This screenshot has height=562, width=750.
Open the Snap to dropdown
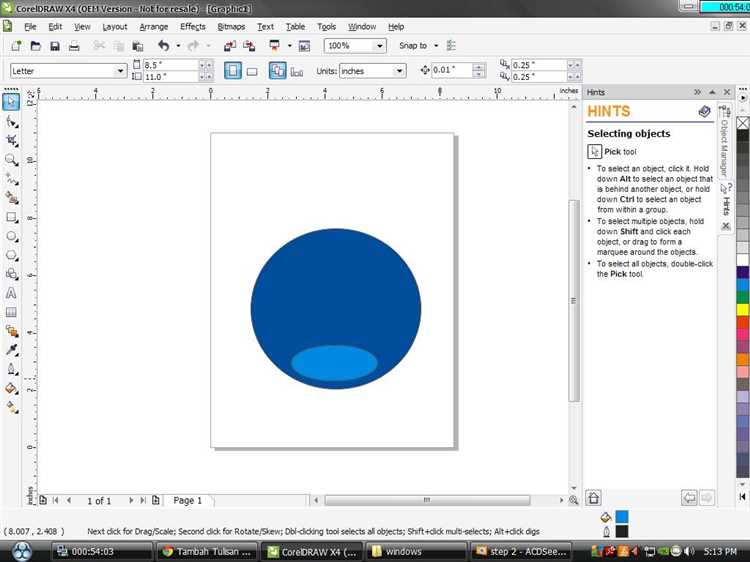coord(434,46)
